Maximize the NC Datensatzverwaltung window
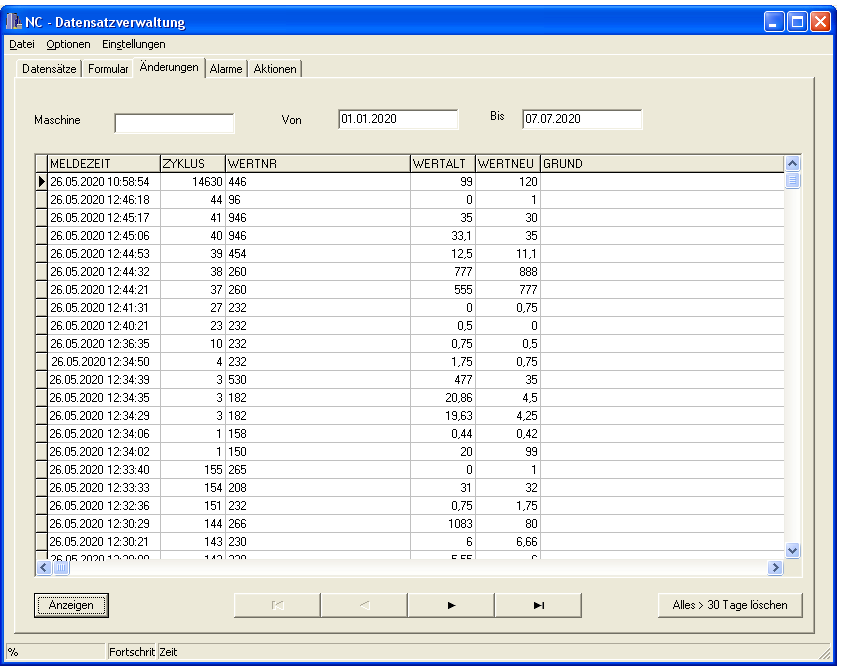The width and height of the screenshot is (846, 669). (x=797, y=22)
